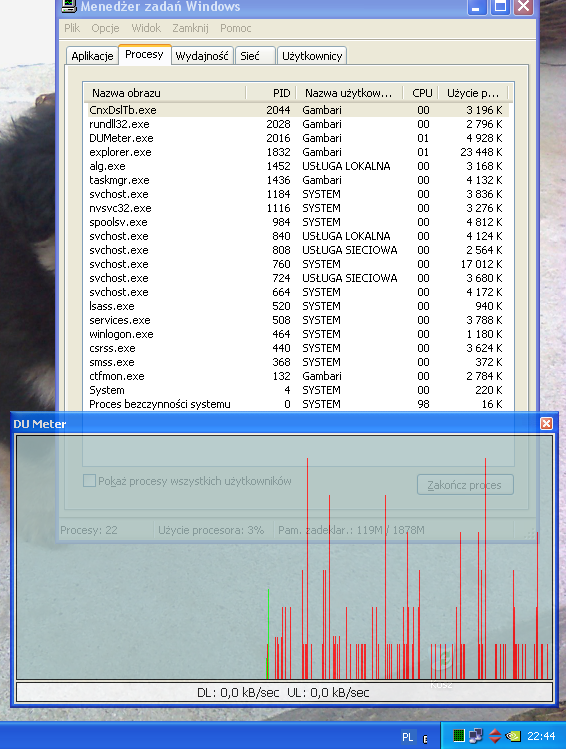This screenshot has height=749, width=566.
Task: Select the explorer.exe process row
Action: 297,152
